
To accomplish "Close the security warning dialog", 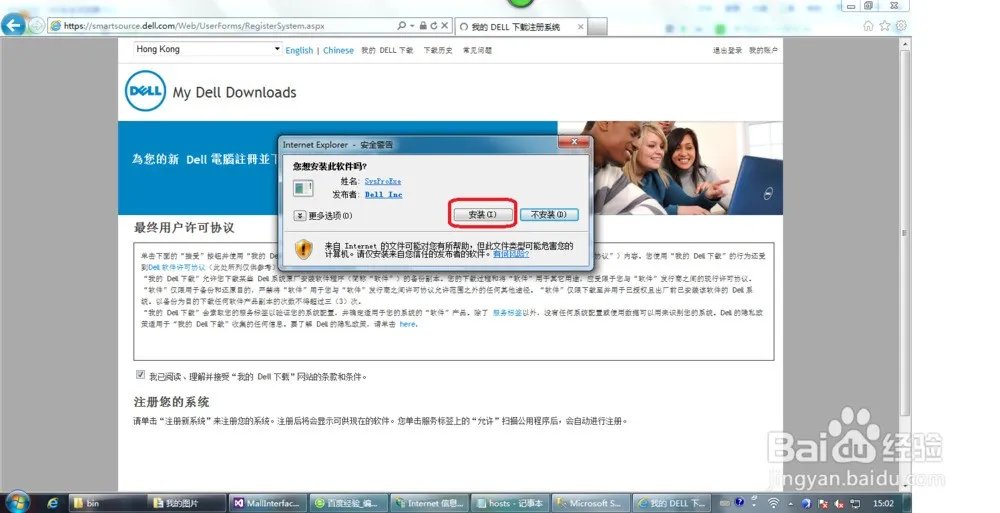I will click(574, 142).
